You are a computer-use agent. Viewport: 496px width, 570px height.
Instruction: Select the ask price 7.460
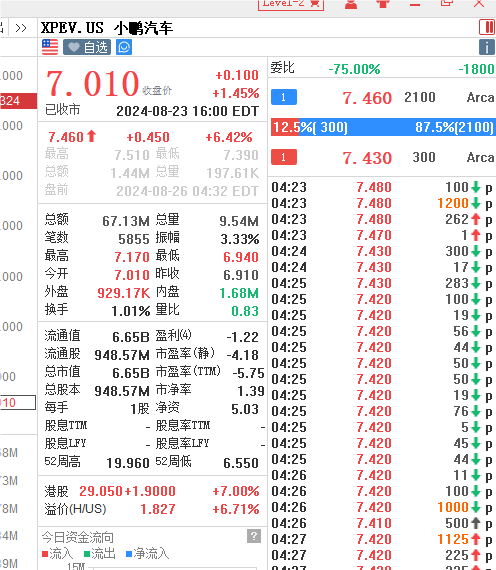tap(367, 98)
